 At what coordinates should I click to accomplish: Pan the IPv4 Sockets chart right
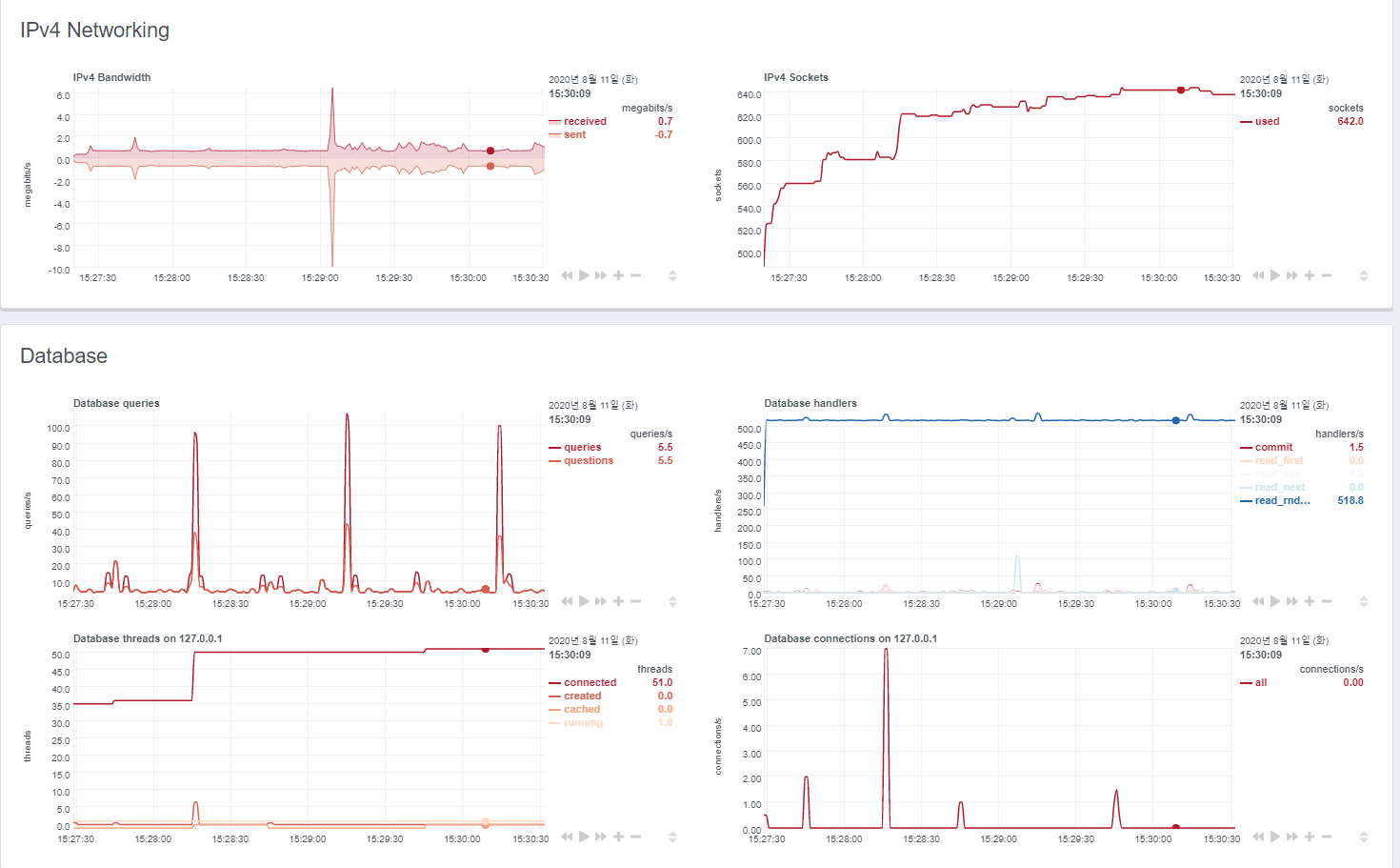[1292, 275]
